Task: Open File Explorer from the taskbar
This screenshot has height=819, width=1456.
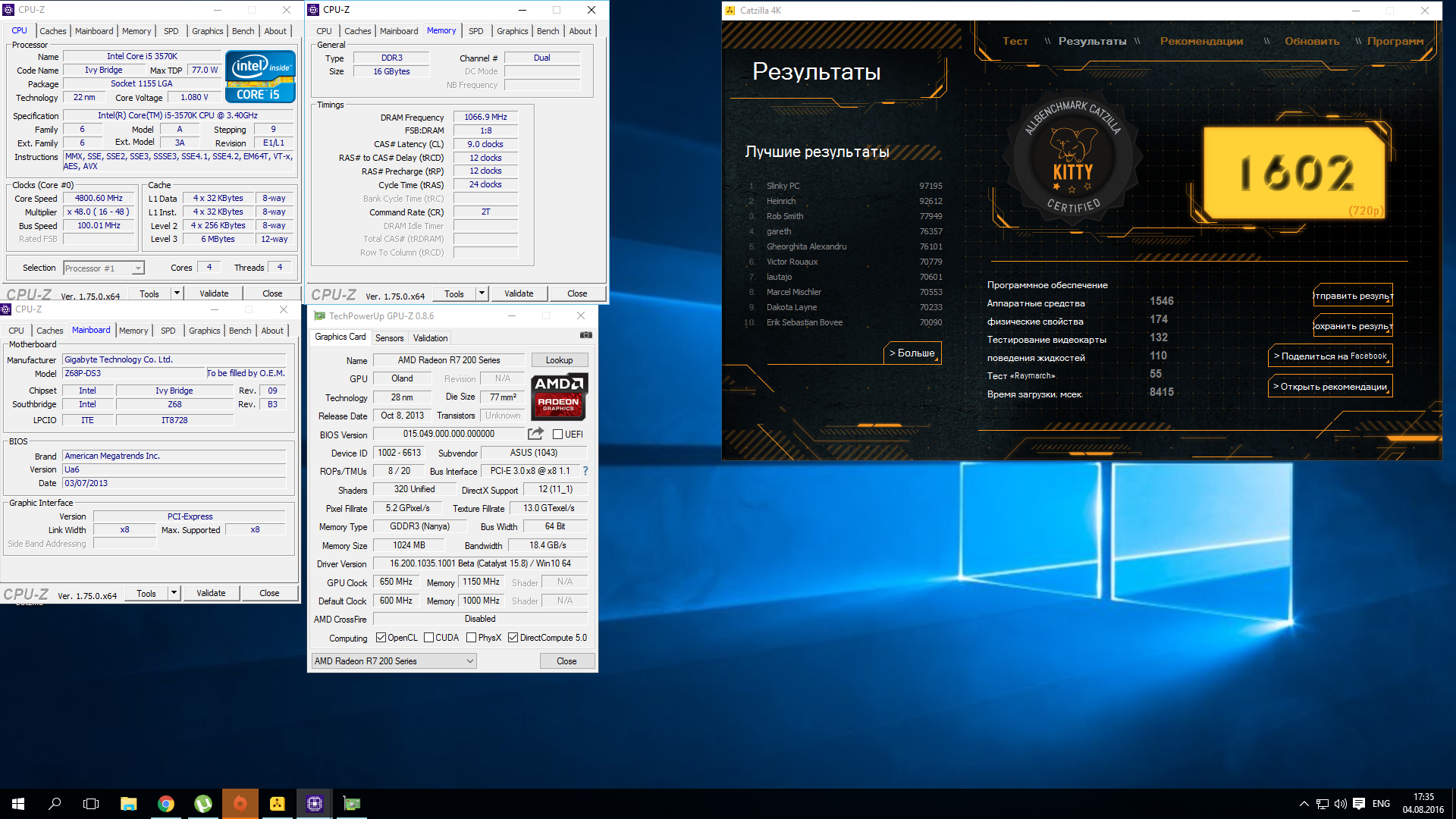Action: [128, 804]
